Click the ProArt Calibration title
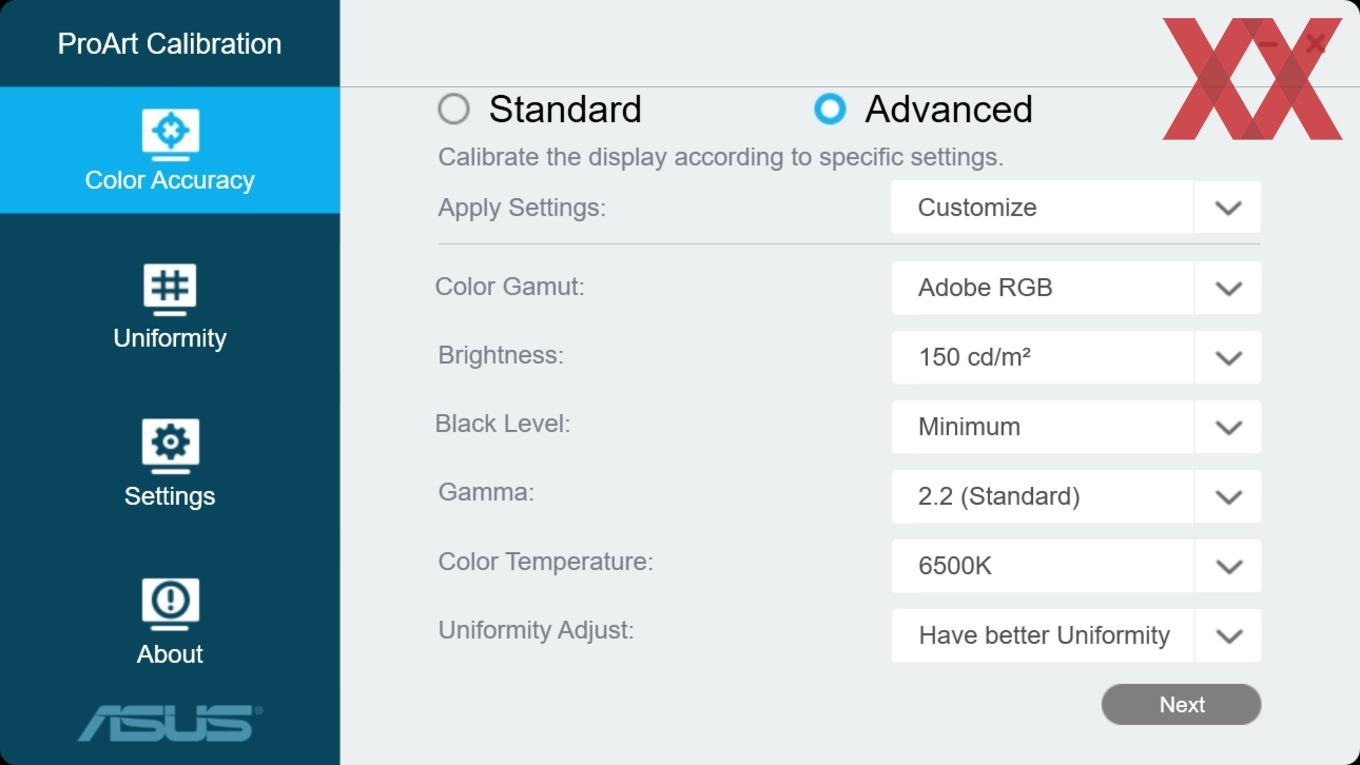This screenshot has width=1360, height=765. 170,44
